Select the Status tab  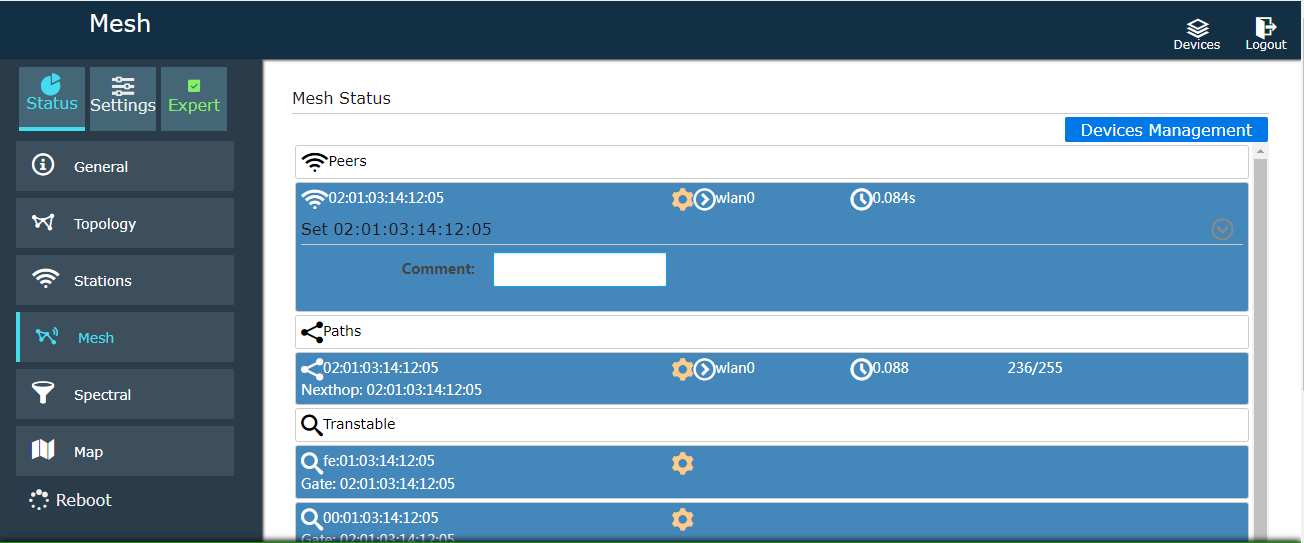pyautogui.click(x=52, y=98)
